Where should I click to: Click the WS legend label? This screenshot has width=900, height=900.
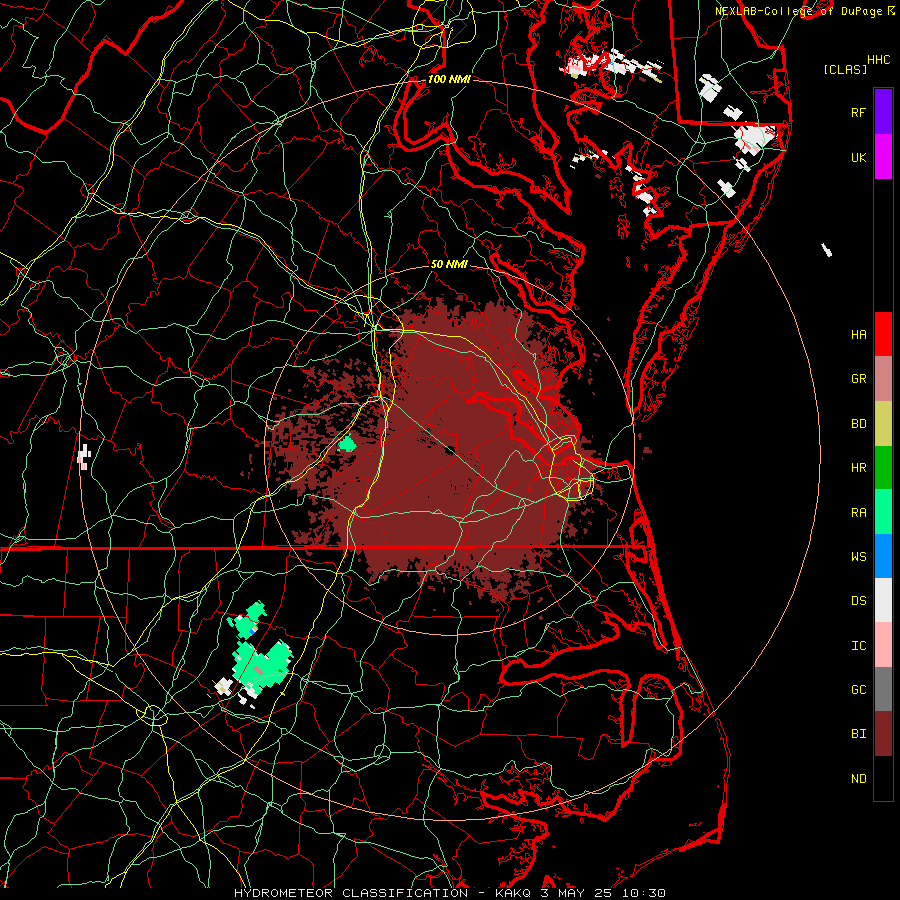(x=859, y=556)
